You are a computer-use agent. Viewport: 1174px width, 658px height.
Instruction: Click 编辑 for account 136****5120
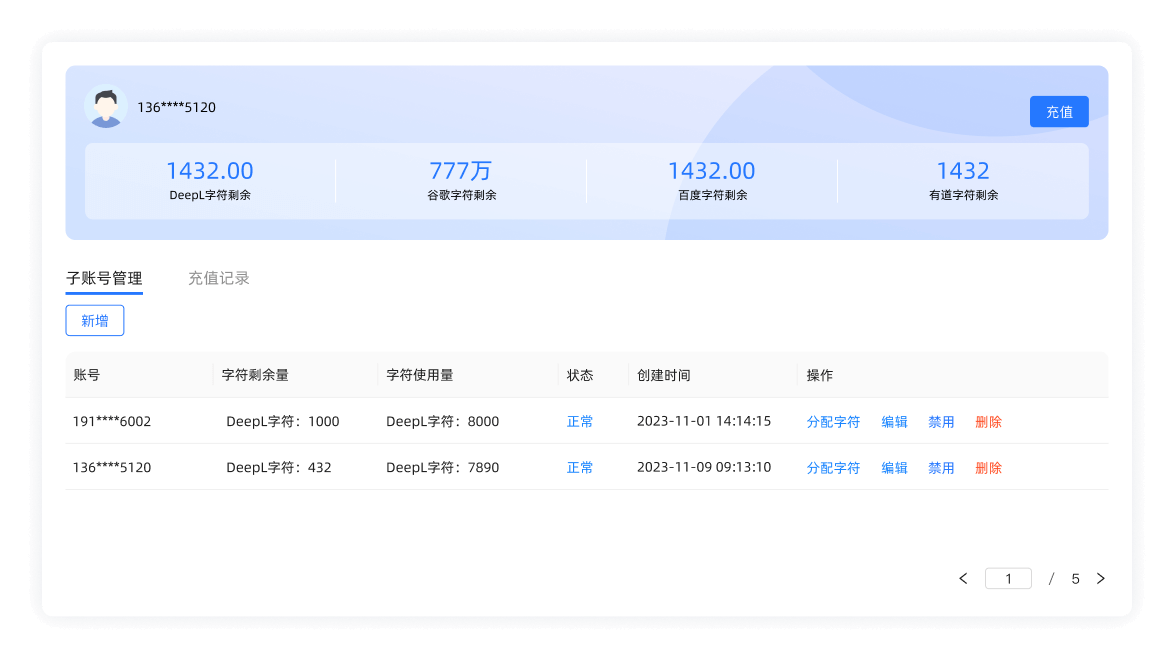point(894,467)
